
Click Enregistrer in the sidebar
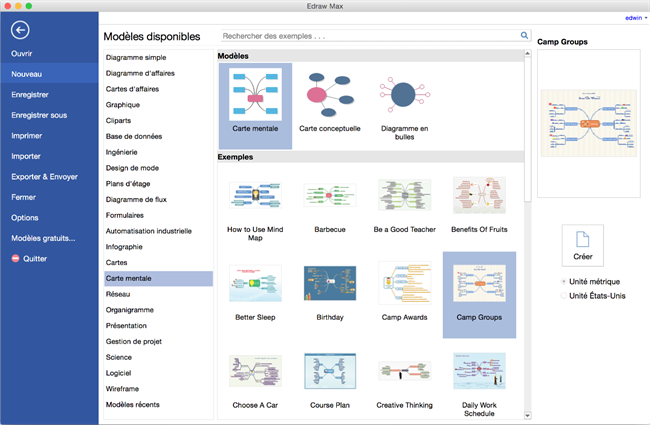pyautogui.click(x=30, y=95)
